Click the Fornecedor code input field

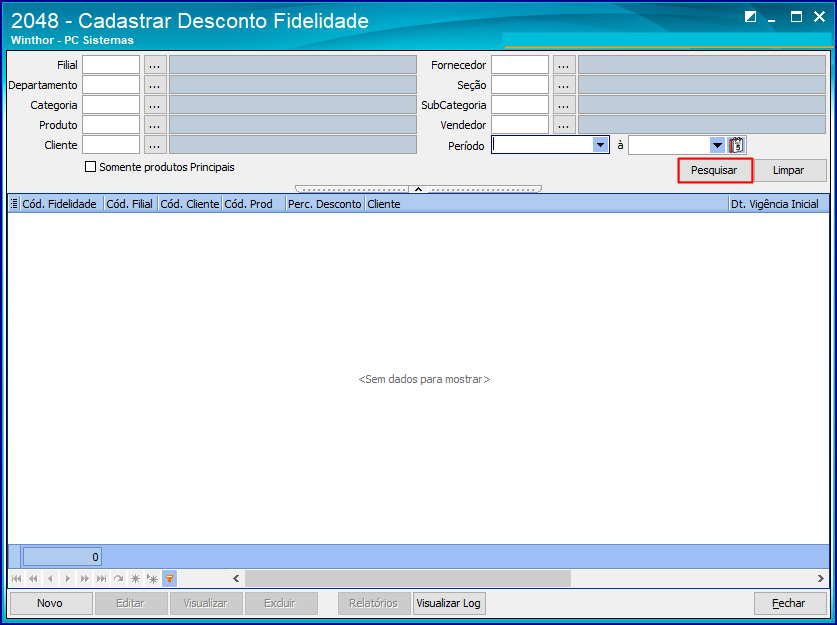coord(520,65)
